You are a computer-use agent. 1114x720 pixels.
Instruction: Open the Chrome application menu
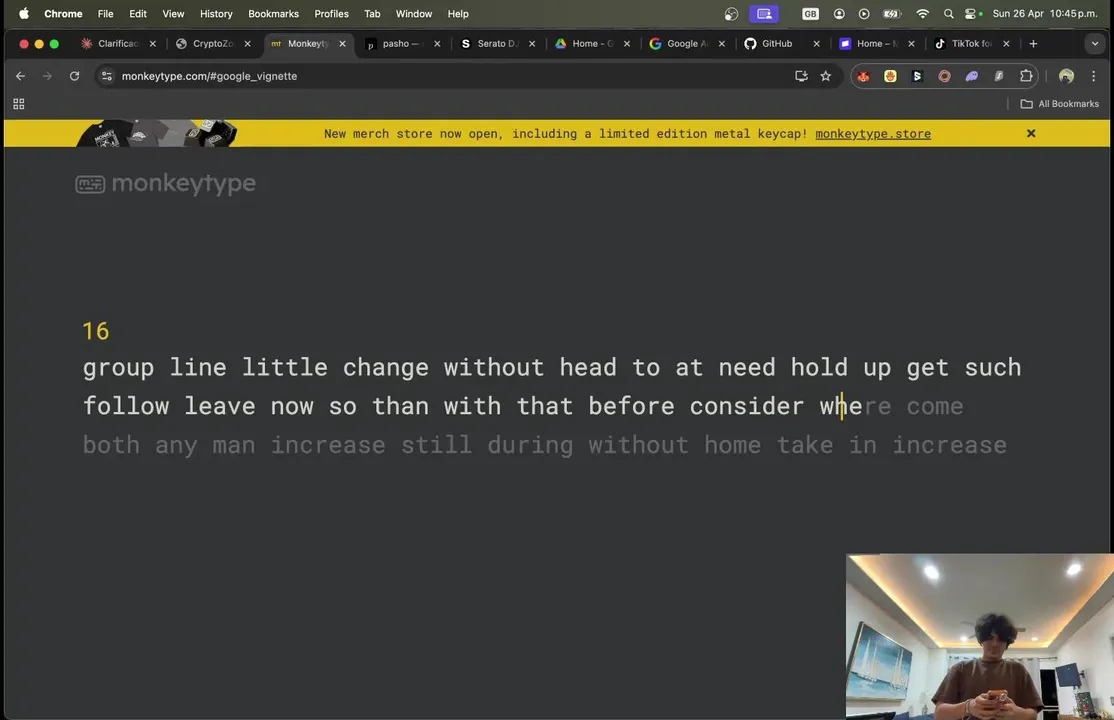pos(63,14)
